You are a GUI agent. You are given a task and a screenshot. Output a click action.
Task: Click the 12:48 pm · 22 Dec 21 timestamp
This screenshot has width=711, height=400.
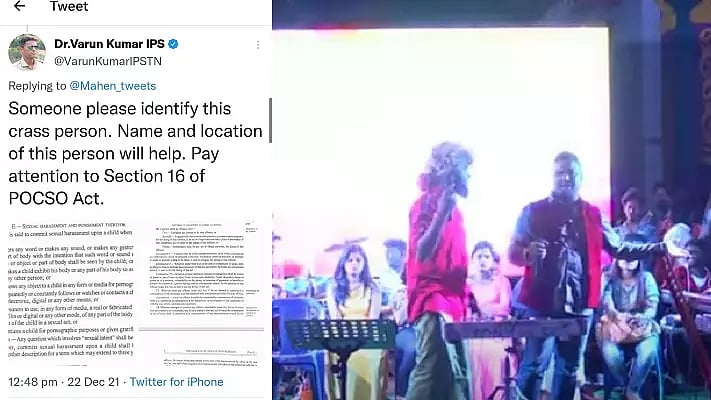(x=64, y=382)
